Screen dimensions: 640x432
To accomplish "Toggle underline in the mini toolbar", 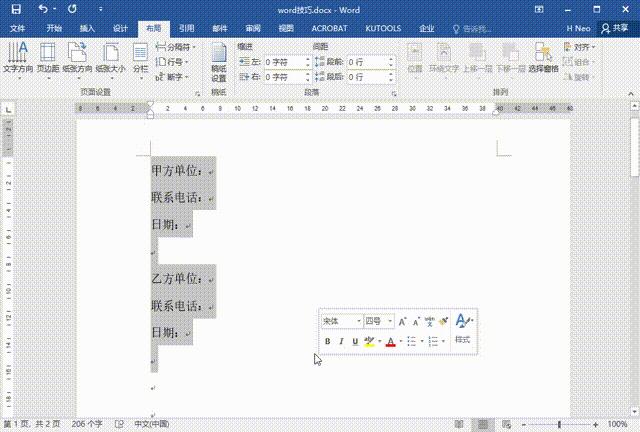I will [x=355, y=341].
